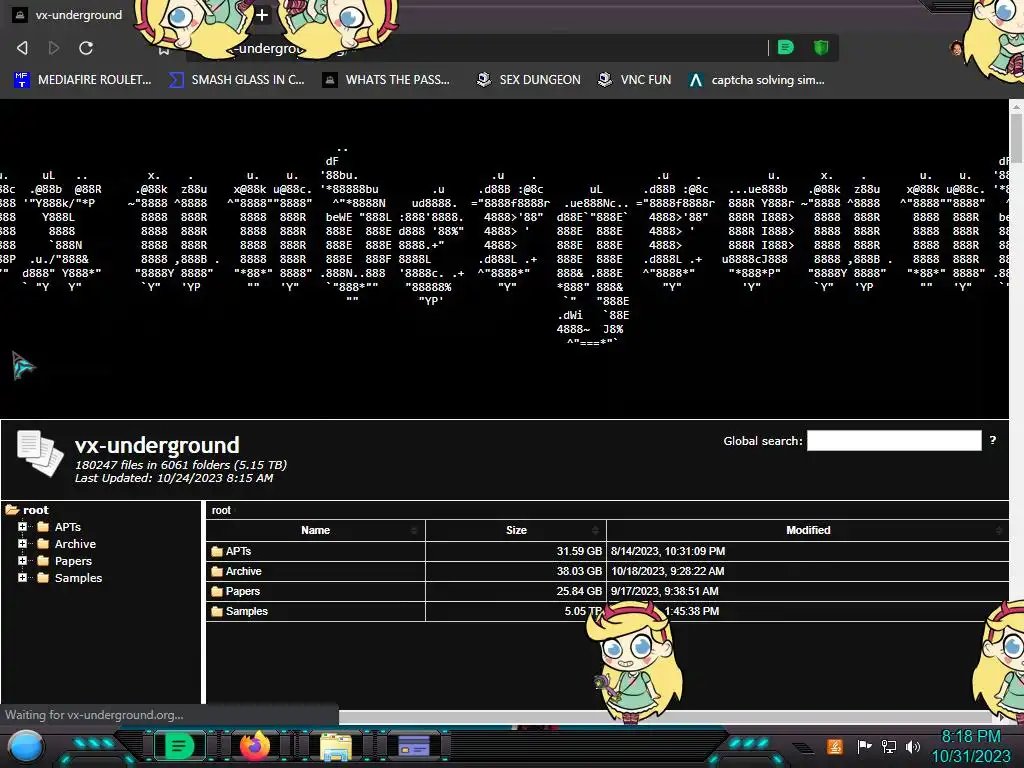The image size is (1024, 768).
Task: Click the green reader icon in address bar
Action: coord(786,47)
